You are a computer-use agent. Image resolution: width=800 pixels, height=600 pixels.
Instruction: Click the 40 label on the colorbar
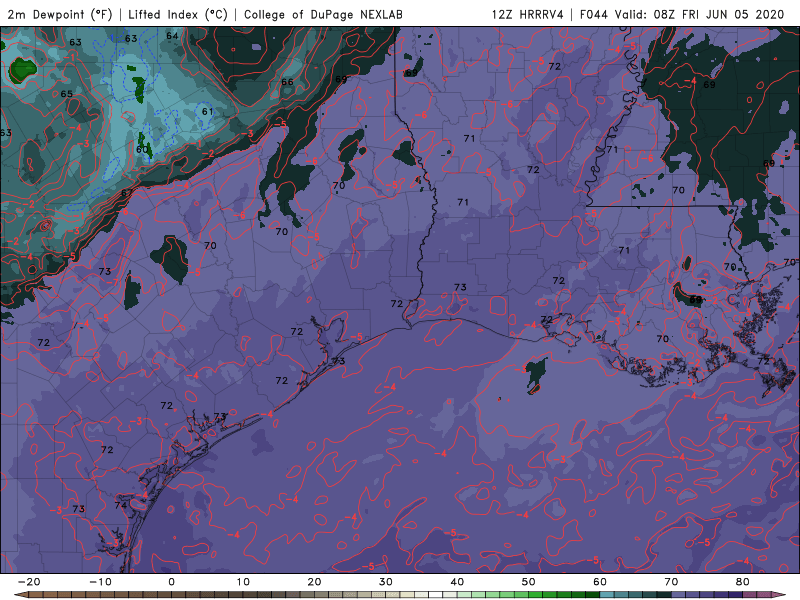457,582
